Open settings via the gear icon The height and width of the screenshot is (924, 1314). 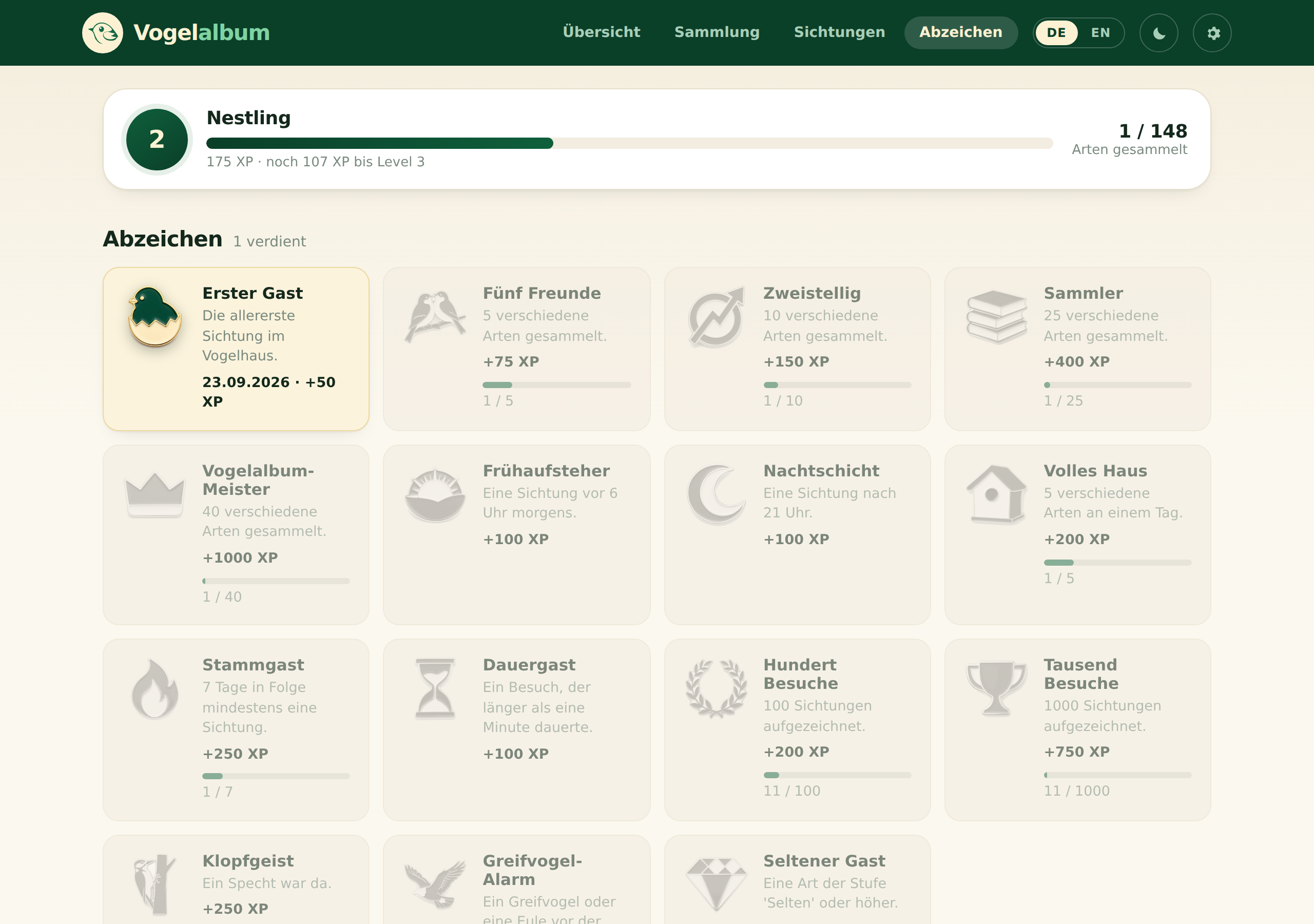(1212, 33)
